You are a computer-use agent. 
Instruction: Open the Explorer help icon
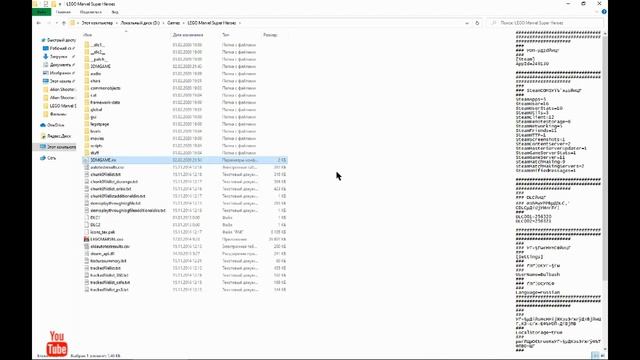604,12
